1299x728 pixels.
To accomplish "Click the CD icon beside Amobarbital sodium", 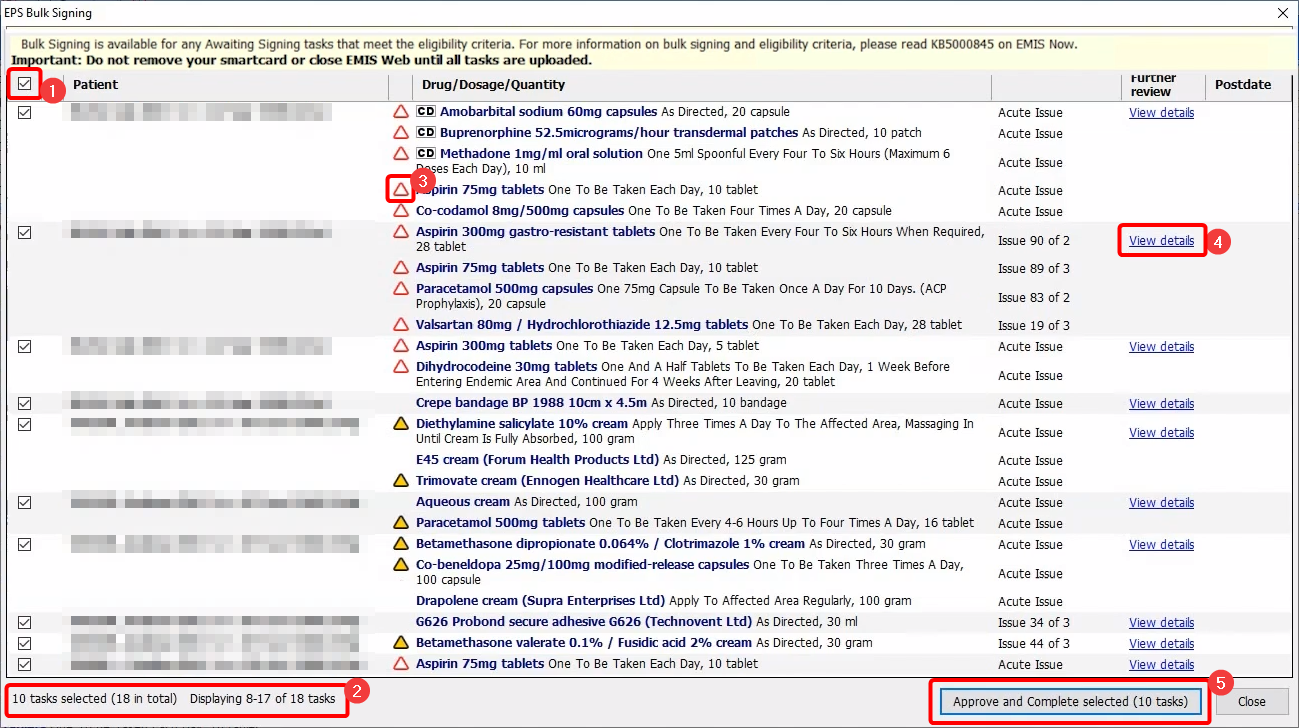I will [425, 112].
